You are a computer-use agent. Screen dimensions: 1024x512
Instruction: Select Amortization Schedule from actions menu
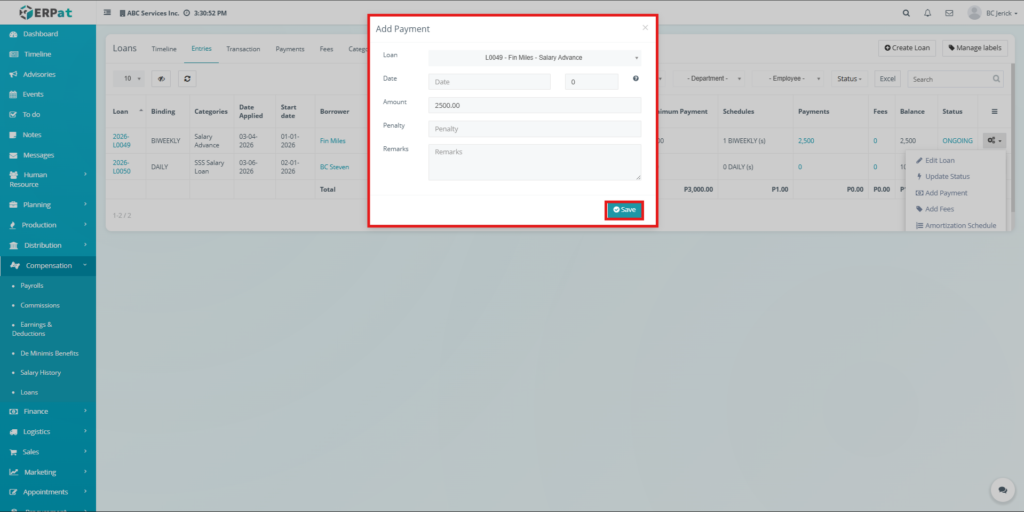[956, 225]
